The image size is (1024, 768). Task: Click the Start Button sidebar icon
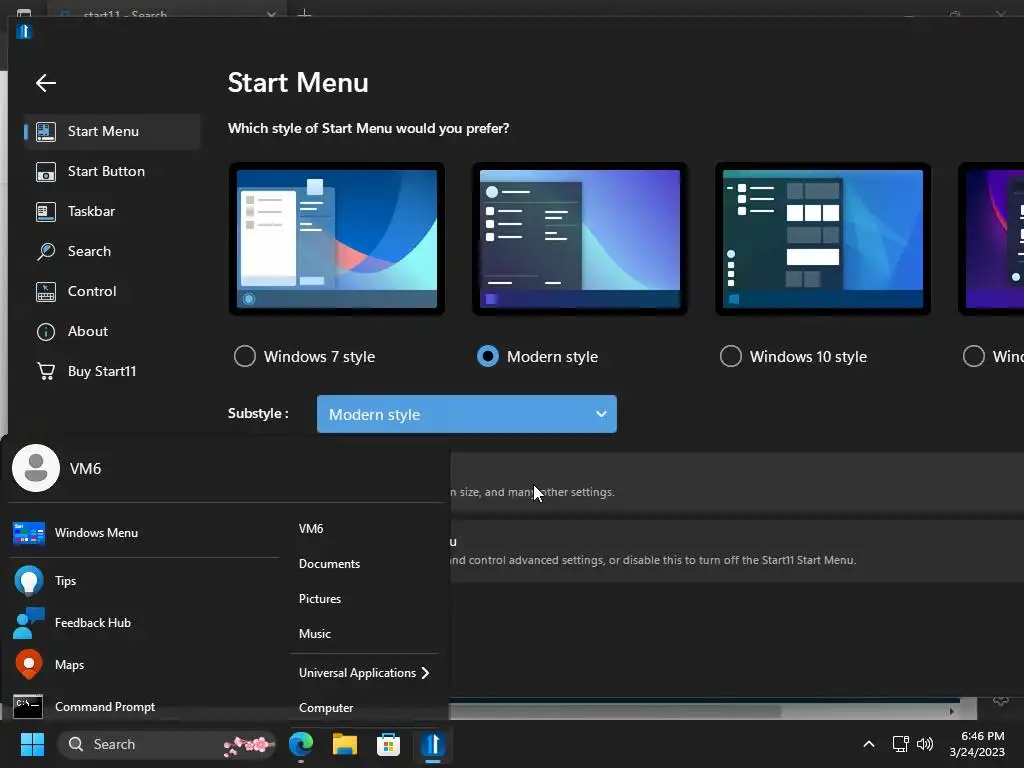tap(46, 172)
